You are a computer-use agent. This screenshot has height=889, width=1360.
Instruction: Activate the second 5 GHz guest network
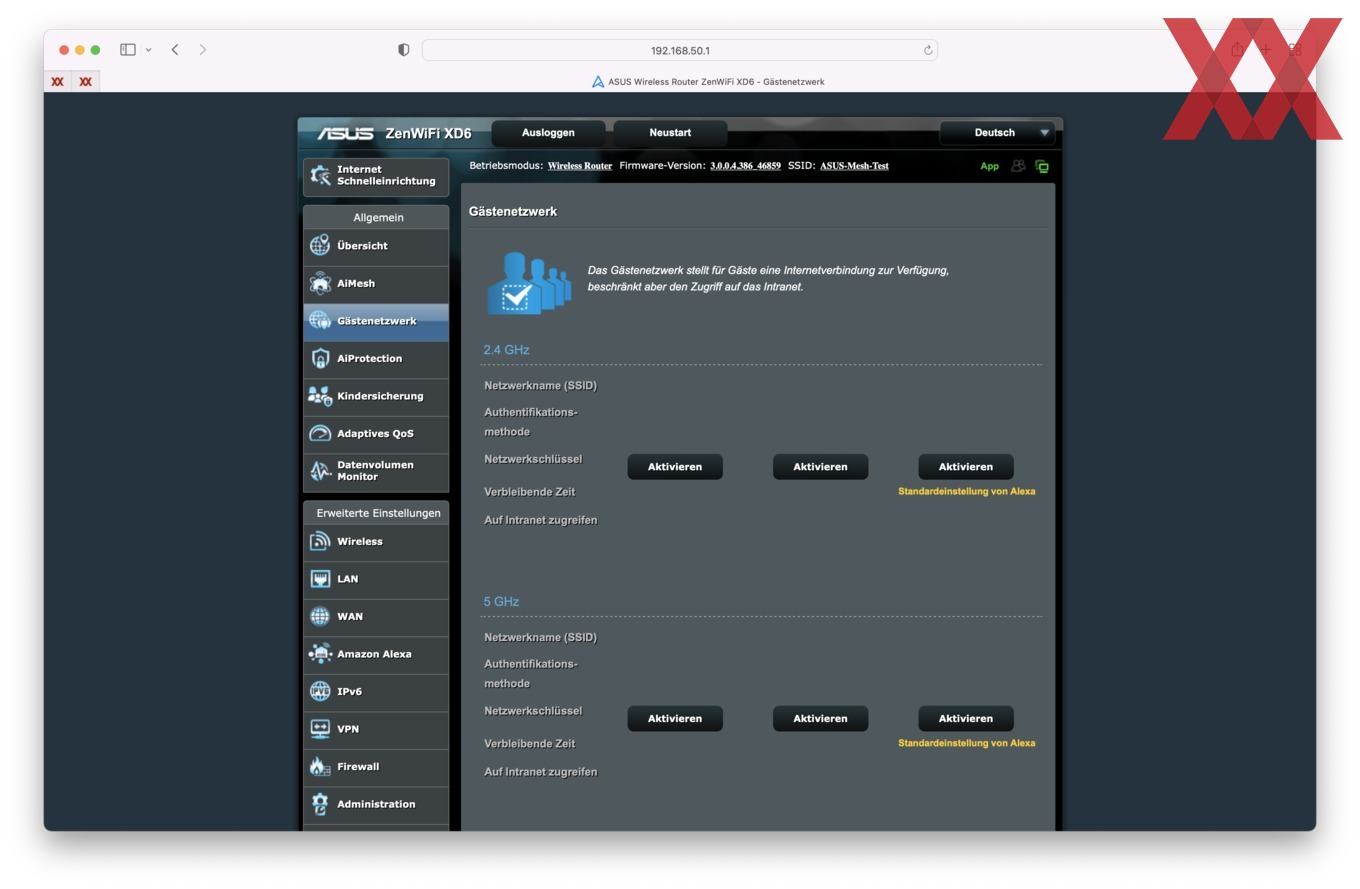(820, 719)
